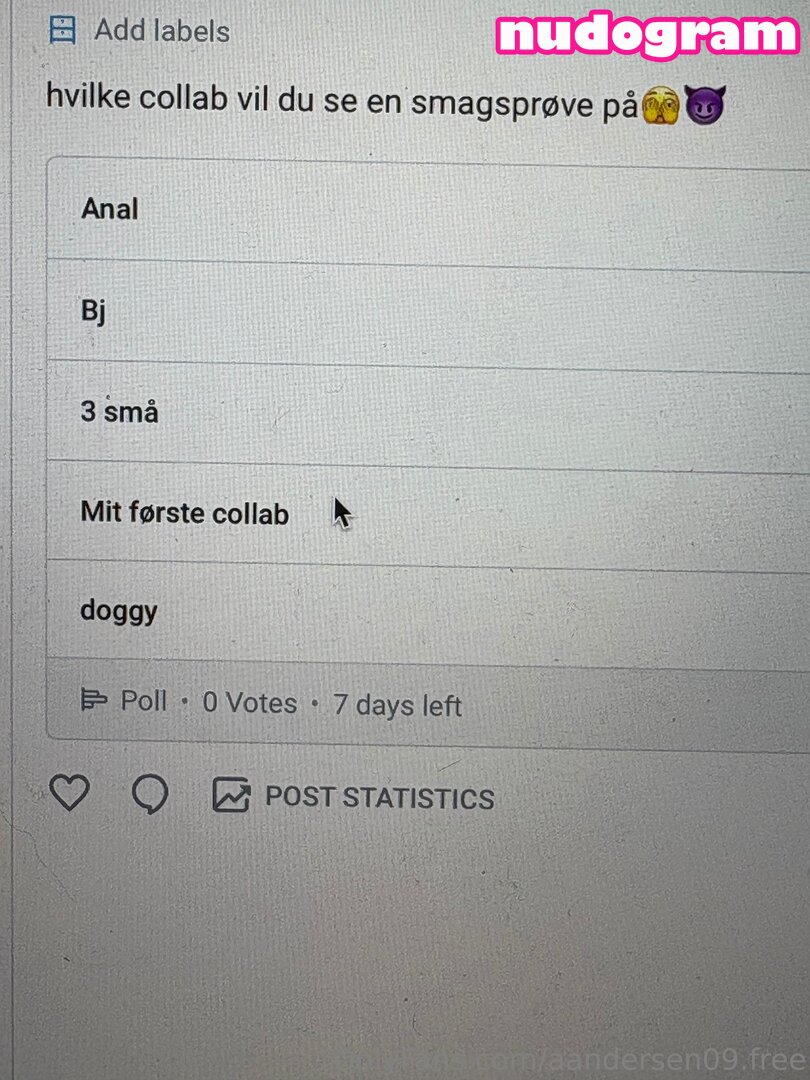This screenshot has width=810, height=1080.
Task: Open the 0 Votes count
Action: pos(250,703)
